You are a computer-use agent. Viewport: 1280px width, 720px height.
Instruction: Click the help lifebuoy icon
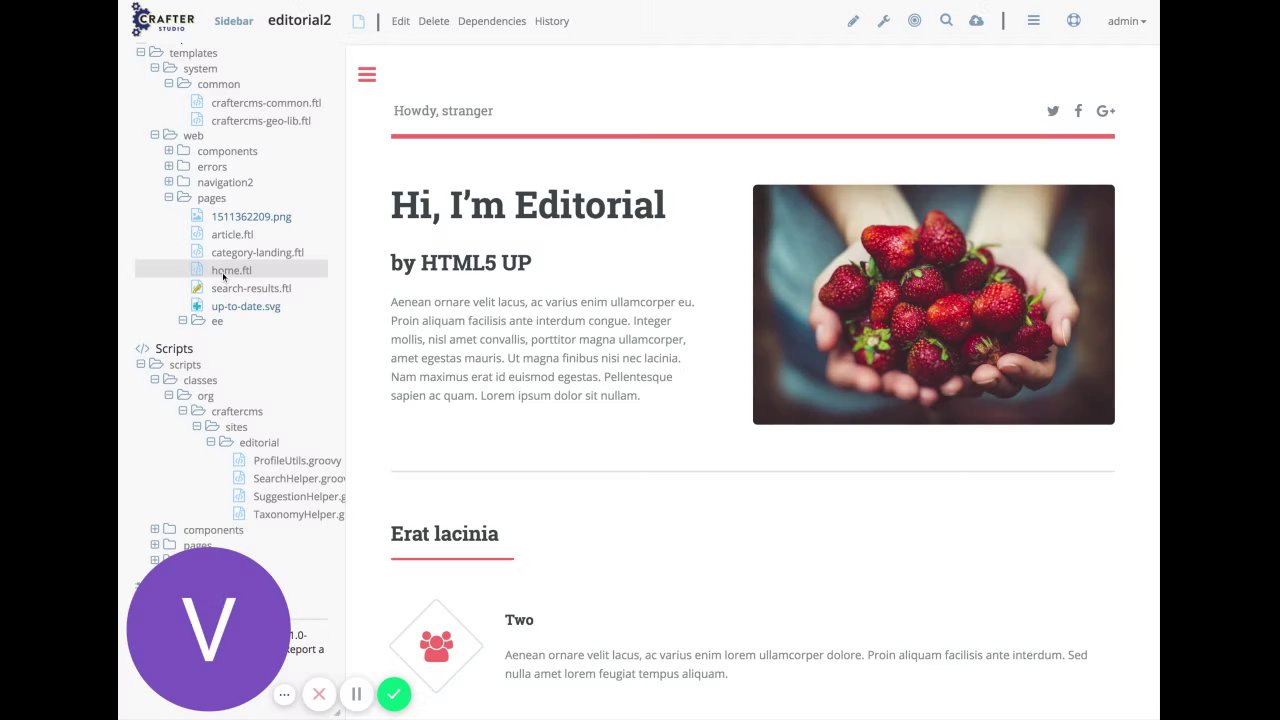(1074, 20)
